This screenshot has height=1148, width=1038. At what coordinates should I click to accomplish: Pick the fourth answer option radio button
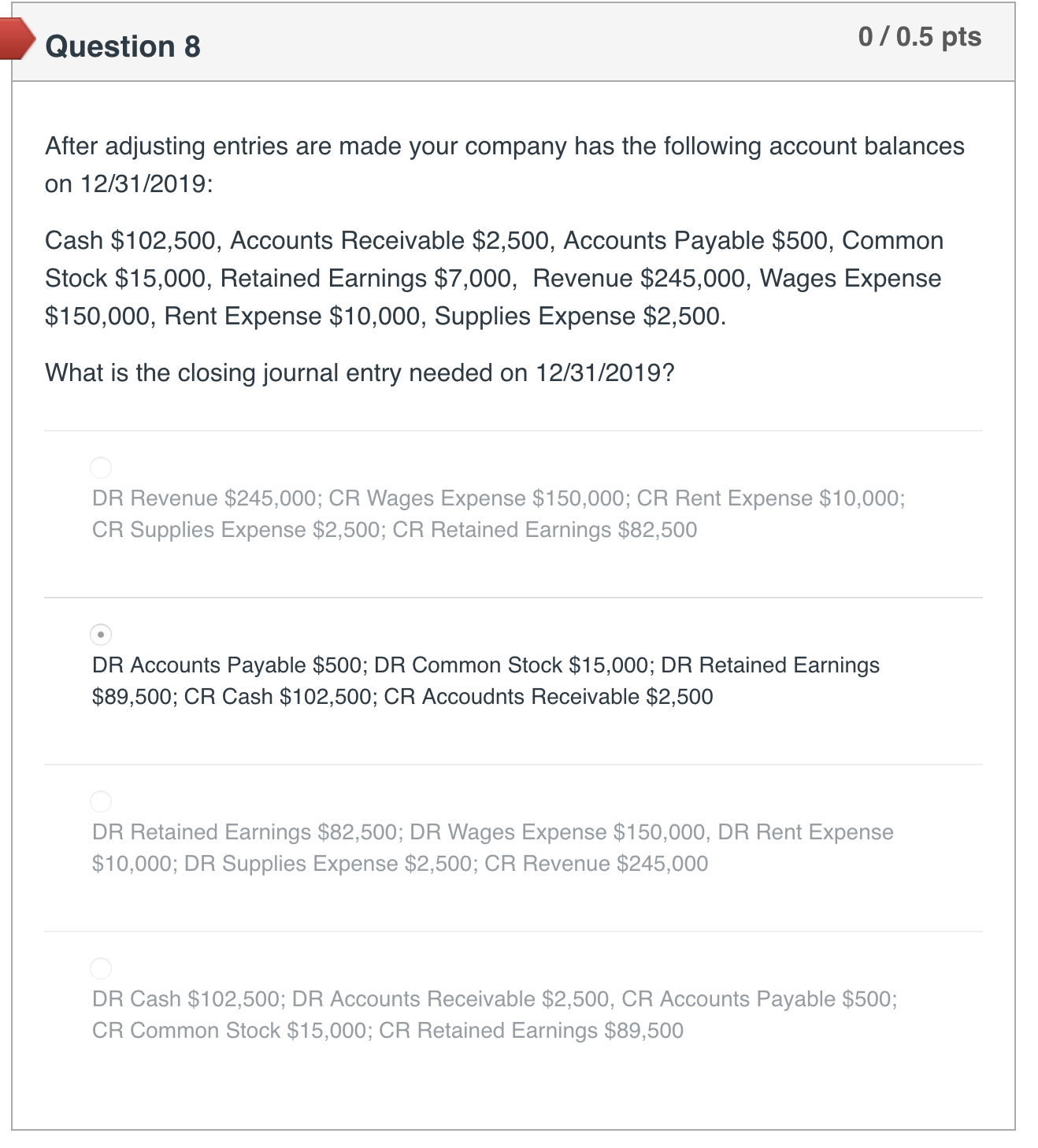(102, 968)
